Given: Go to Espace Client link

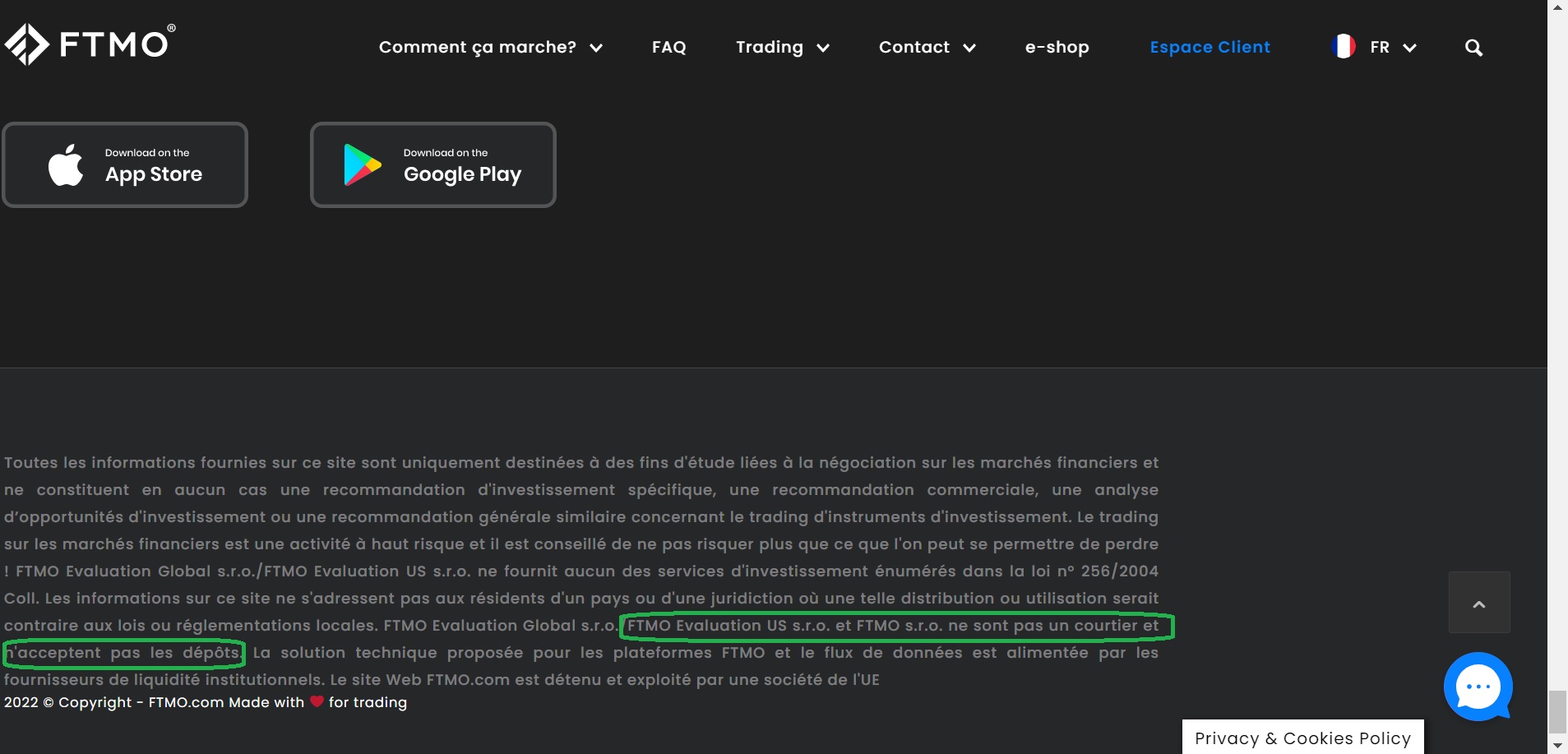Looking at the screenshot, I should (x=1210, y=48).
